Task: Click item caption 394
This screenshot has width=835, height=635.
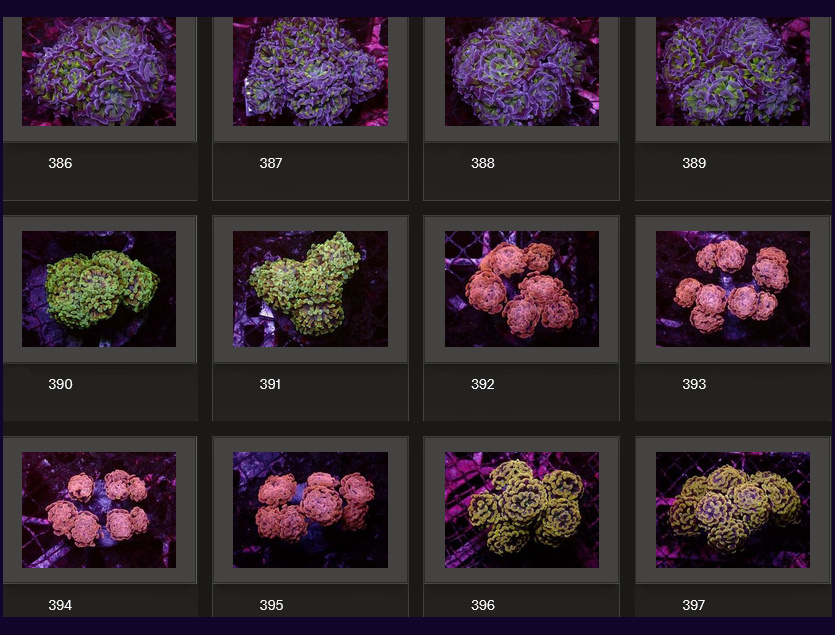Action: coord(60,605)
